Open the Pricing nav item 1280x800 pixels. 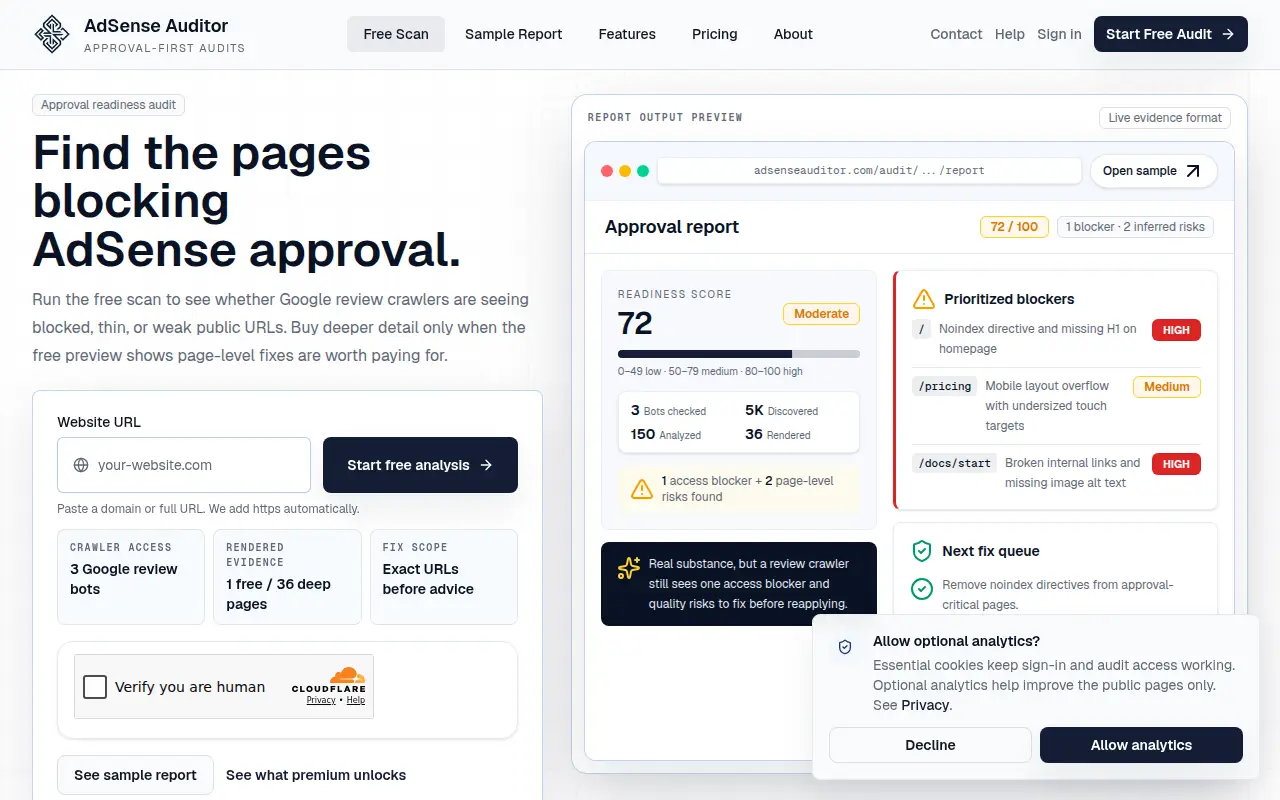pyautogui.click(x=715, y=34)
